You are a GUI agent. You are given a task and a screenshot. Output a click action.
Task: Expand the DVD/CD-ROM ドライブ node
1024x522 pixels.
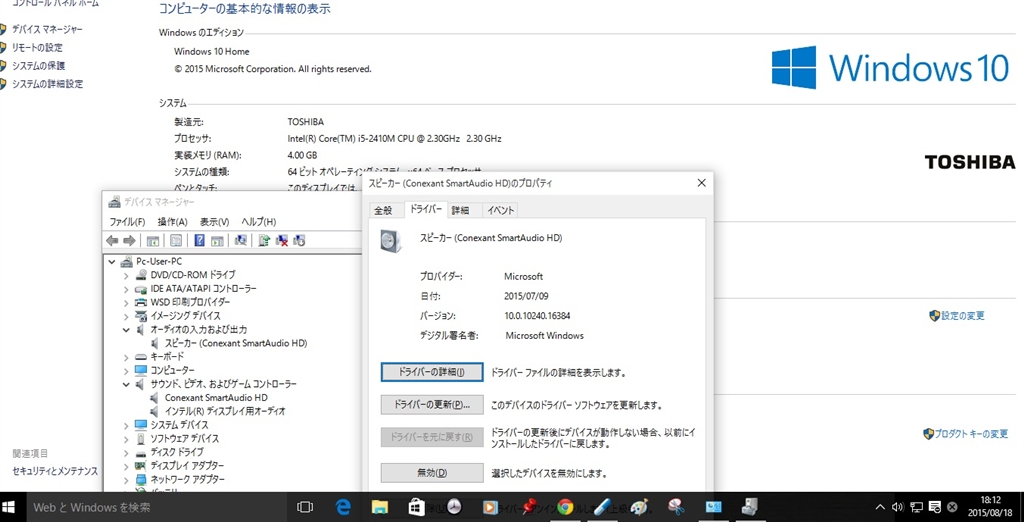click(x=127, y=275)
